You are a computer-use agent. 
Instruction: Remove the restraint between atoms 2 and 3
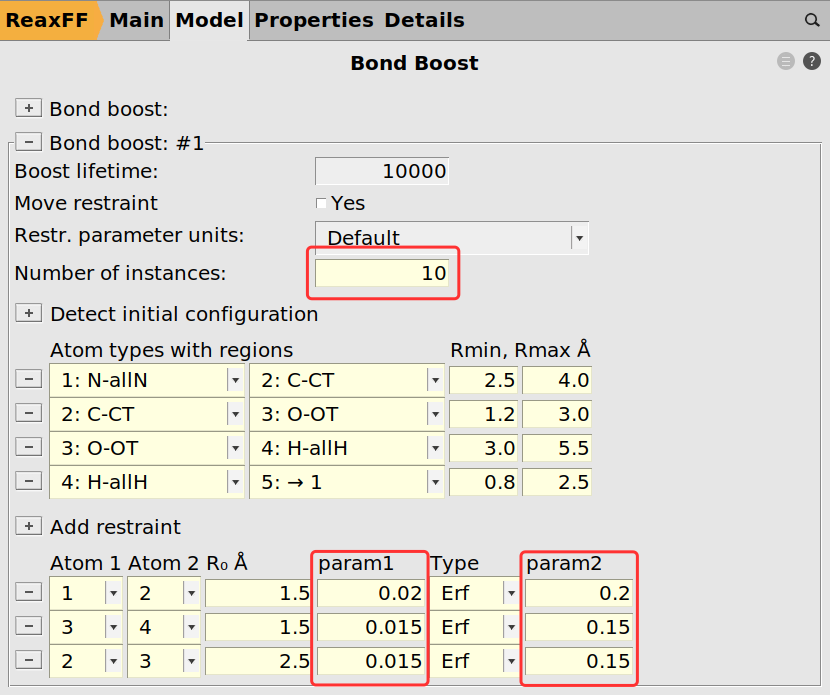29,660
